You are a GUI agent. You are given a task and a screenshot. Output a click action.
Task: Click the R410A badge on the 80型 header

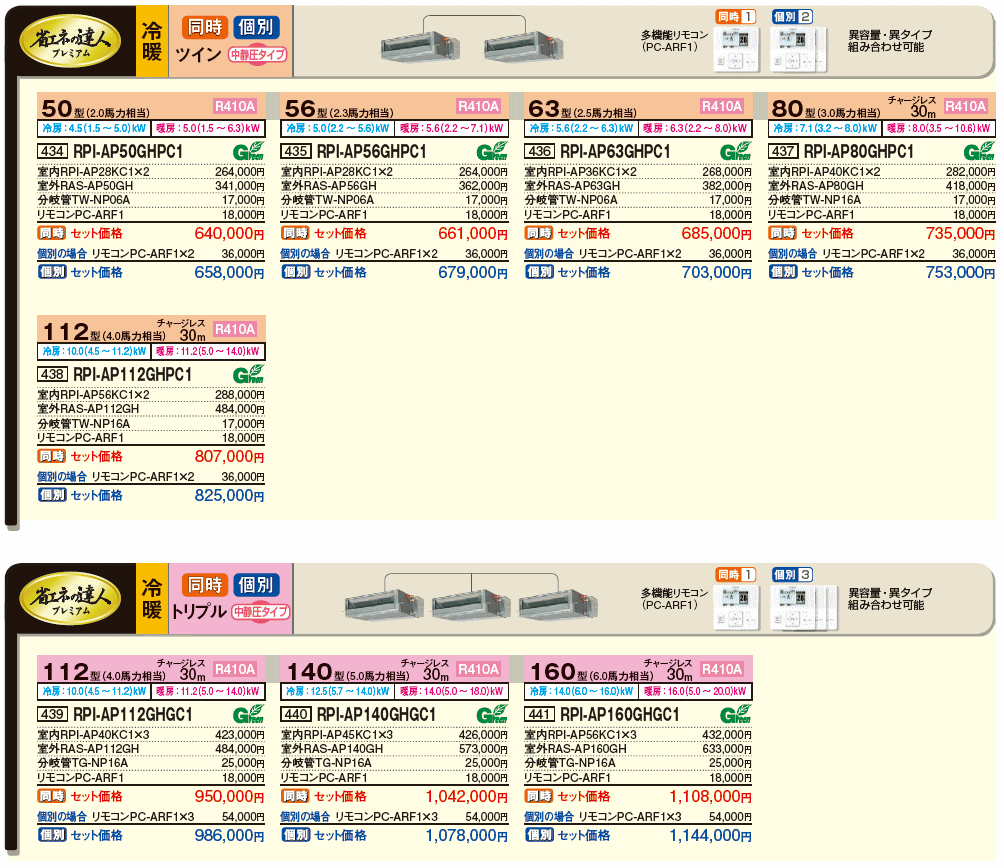coord(966,106)
